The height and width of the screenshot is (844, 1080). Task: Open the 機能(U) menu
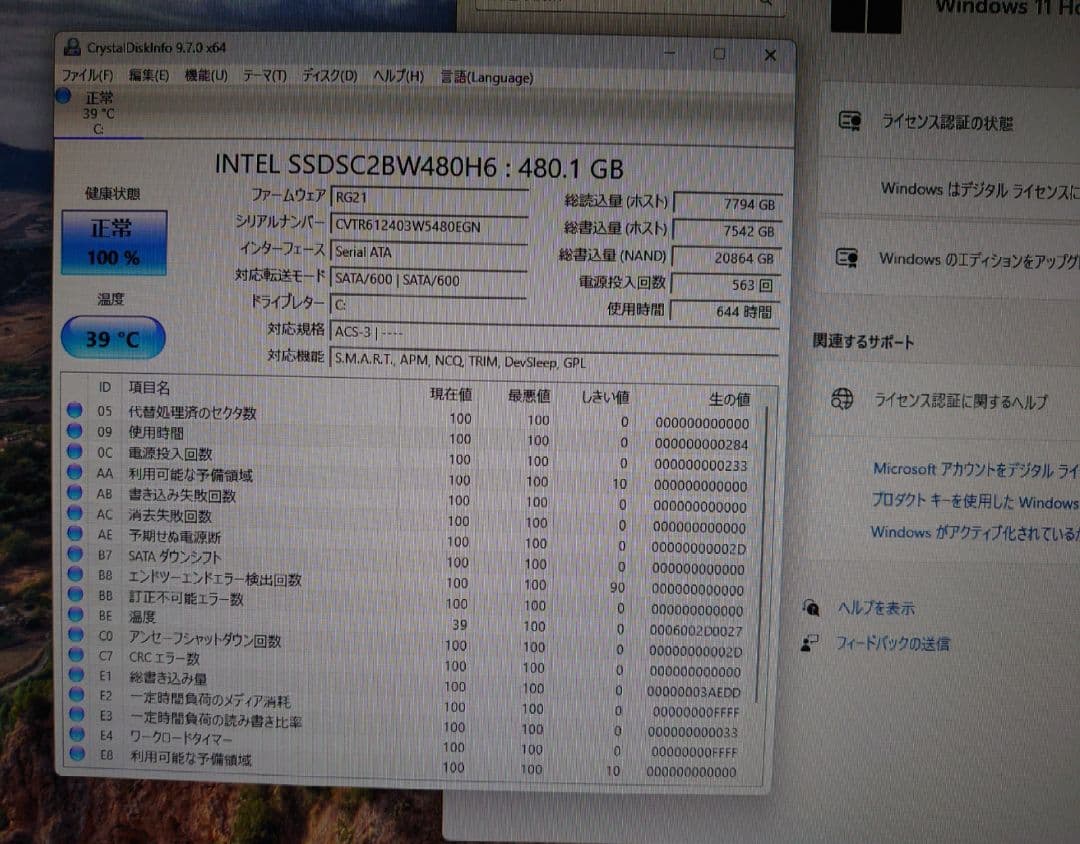[206, 75]
